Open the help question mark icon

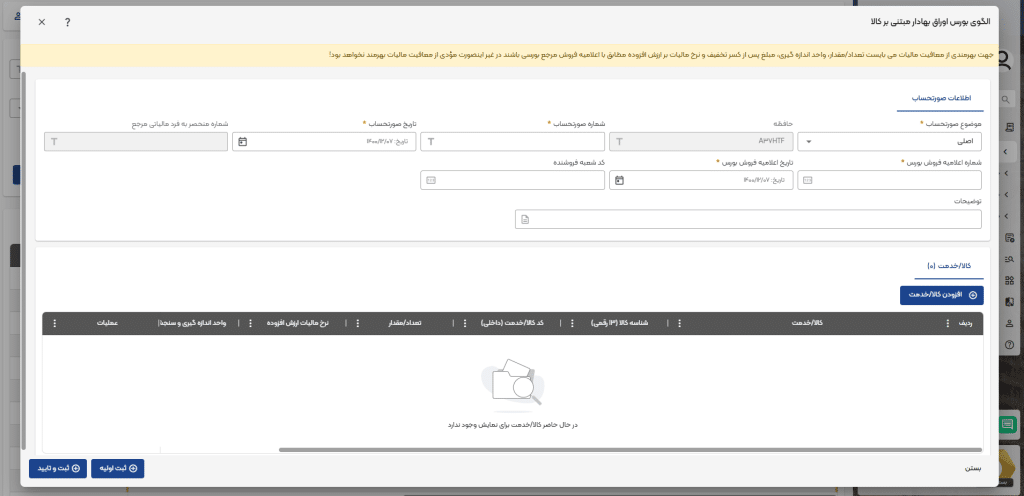[x=67, y=21]
